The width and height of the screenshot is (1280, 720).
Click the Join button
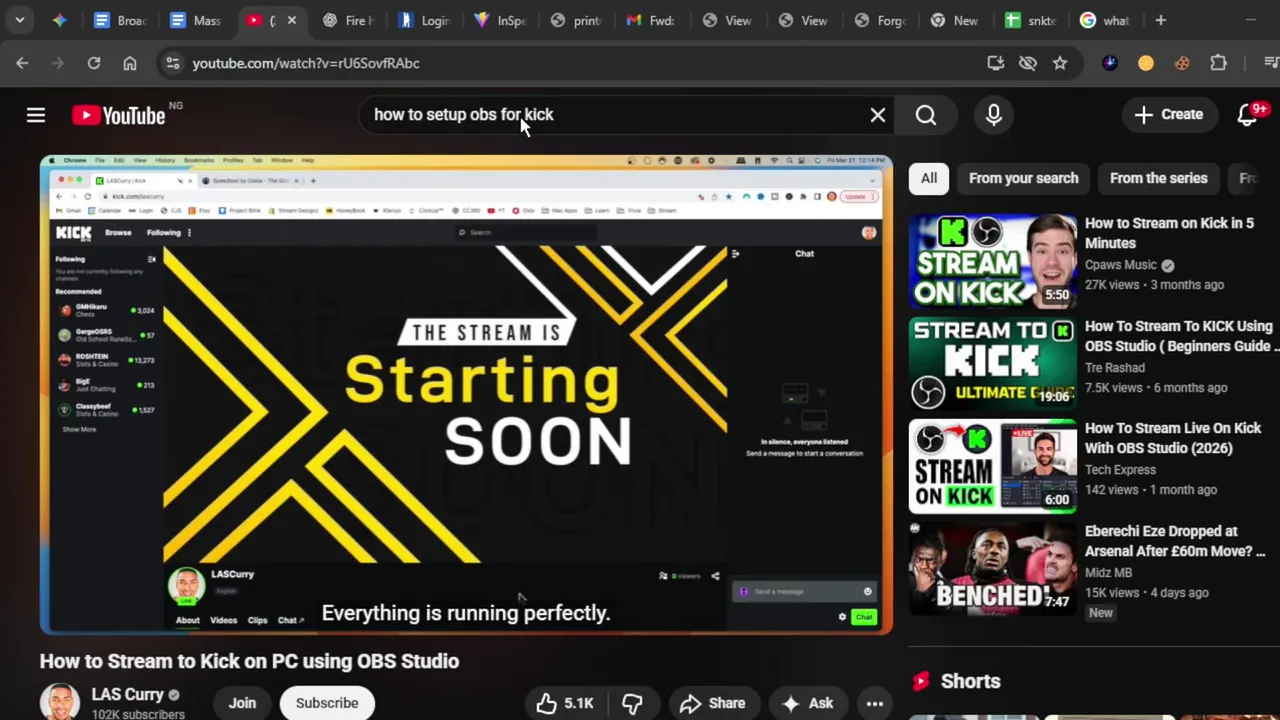coord(242,703)
